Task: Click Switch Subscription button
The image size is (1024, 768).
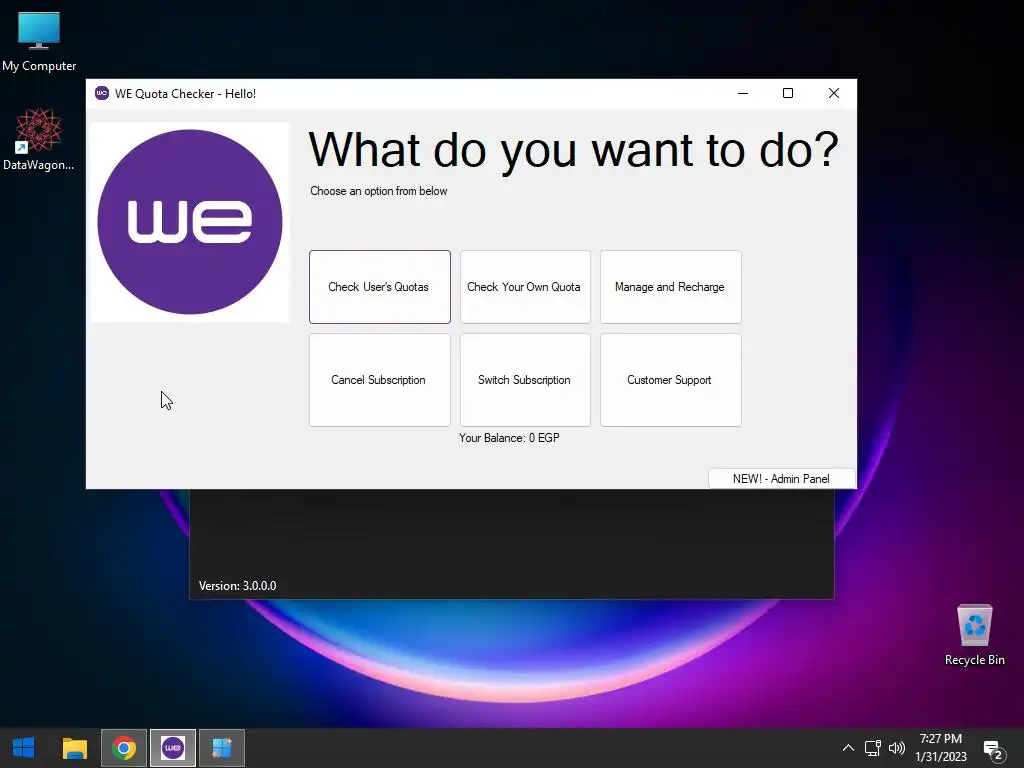Action: [x=524, y=380]
